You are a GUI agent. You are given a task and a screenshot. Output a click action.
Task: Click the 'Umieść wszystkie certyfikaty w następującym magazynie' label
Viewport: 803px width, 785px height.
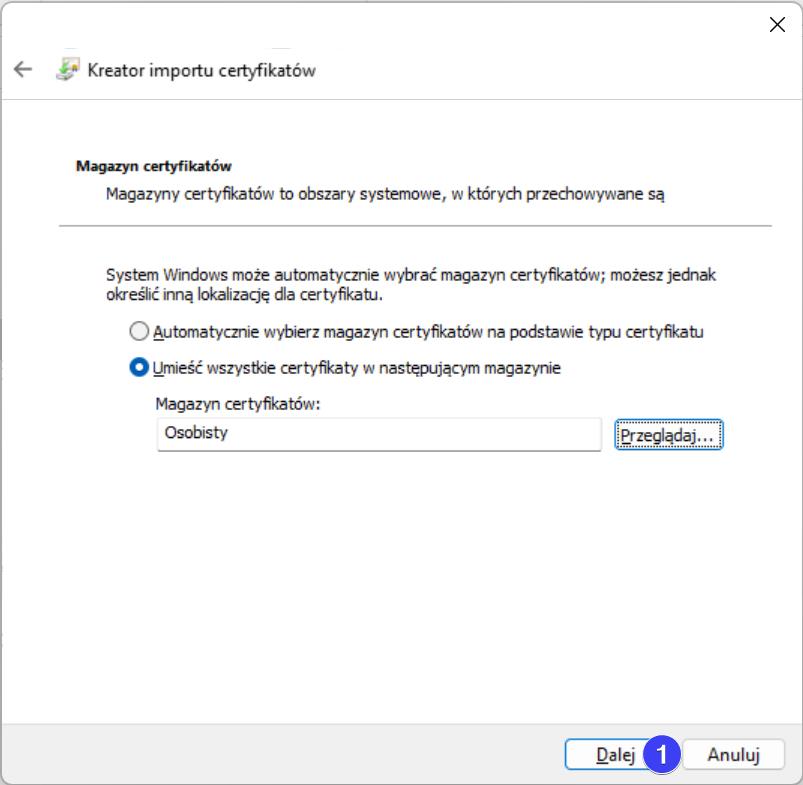[x=357, y=367]
